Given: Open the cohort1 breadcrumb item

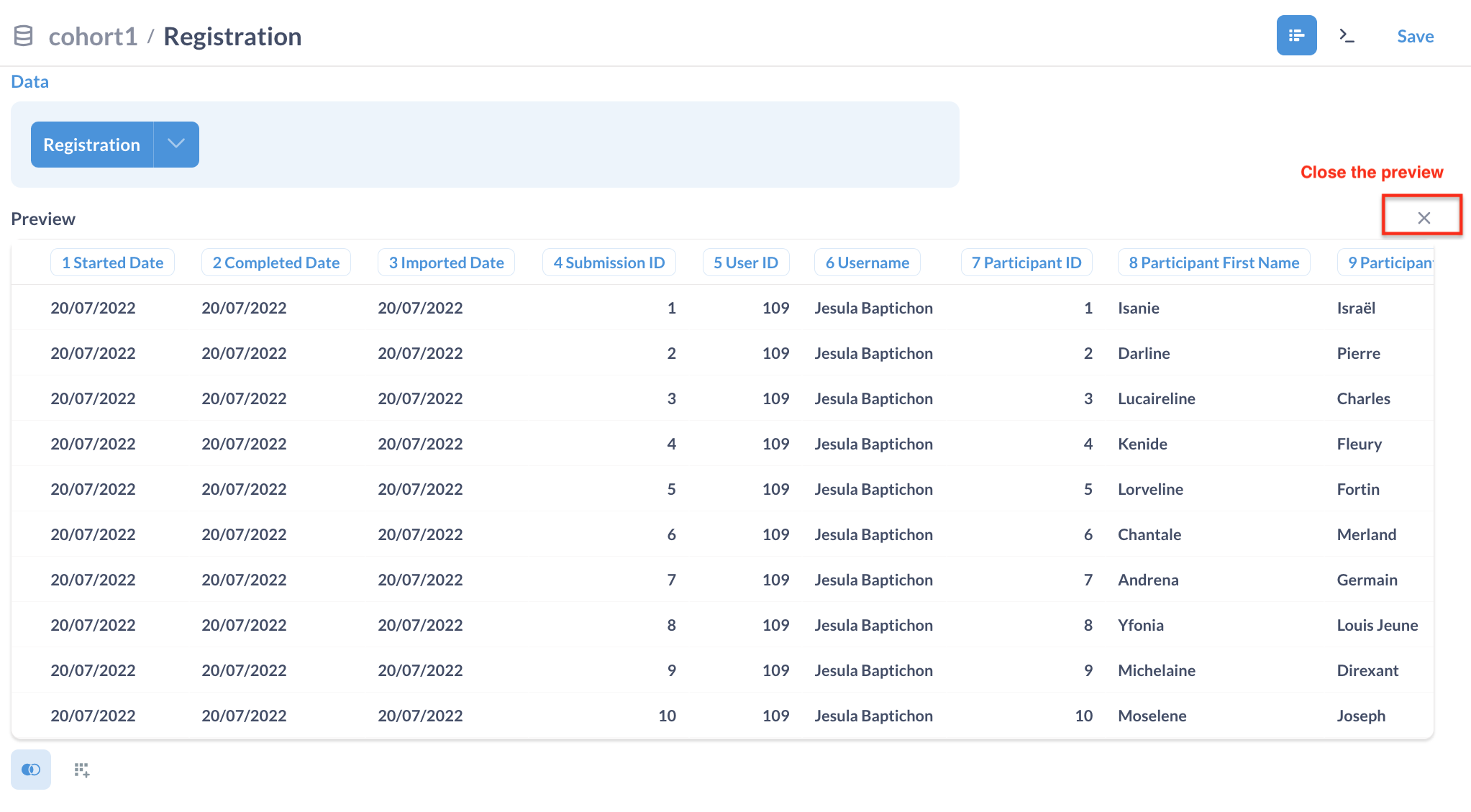Looking at the screenshot, I should click(94, 36).
